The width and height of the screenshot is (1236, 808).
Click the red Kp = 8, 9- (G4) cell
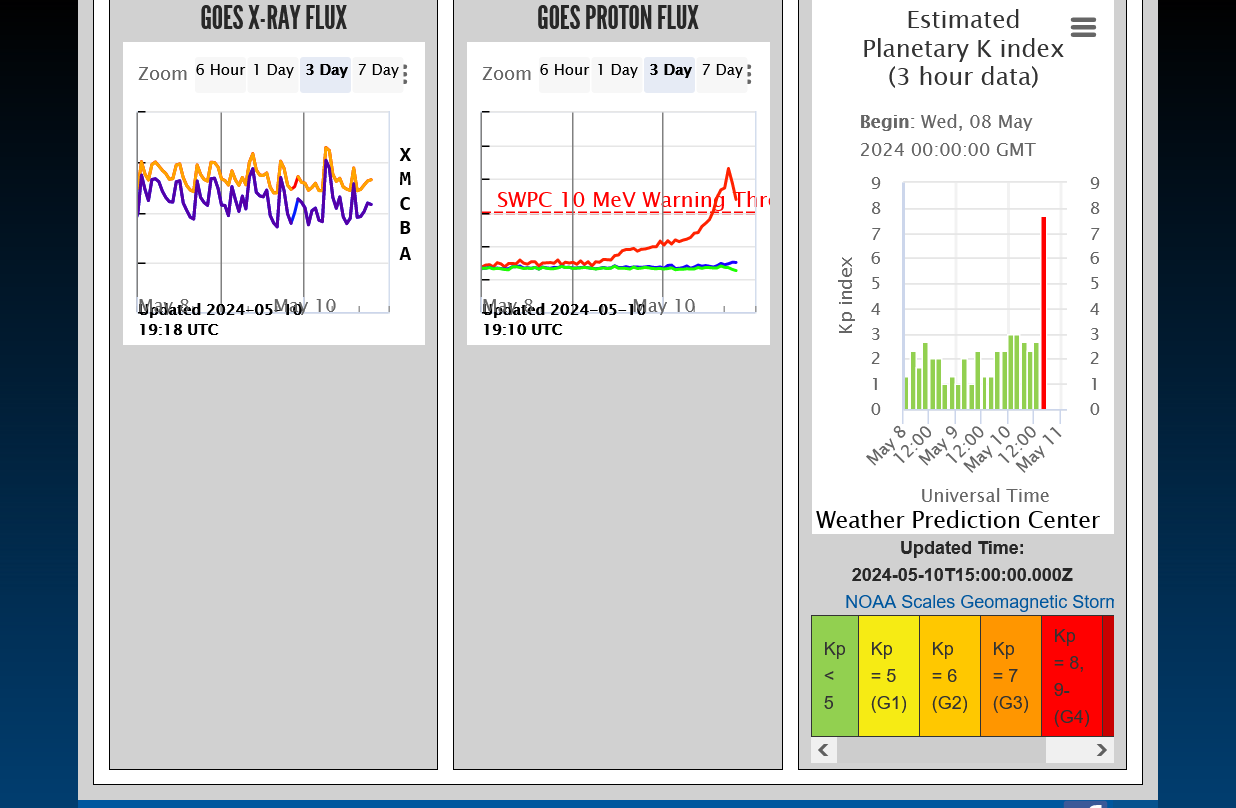[1071, 676]
